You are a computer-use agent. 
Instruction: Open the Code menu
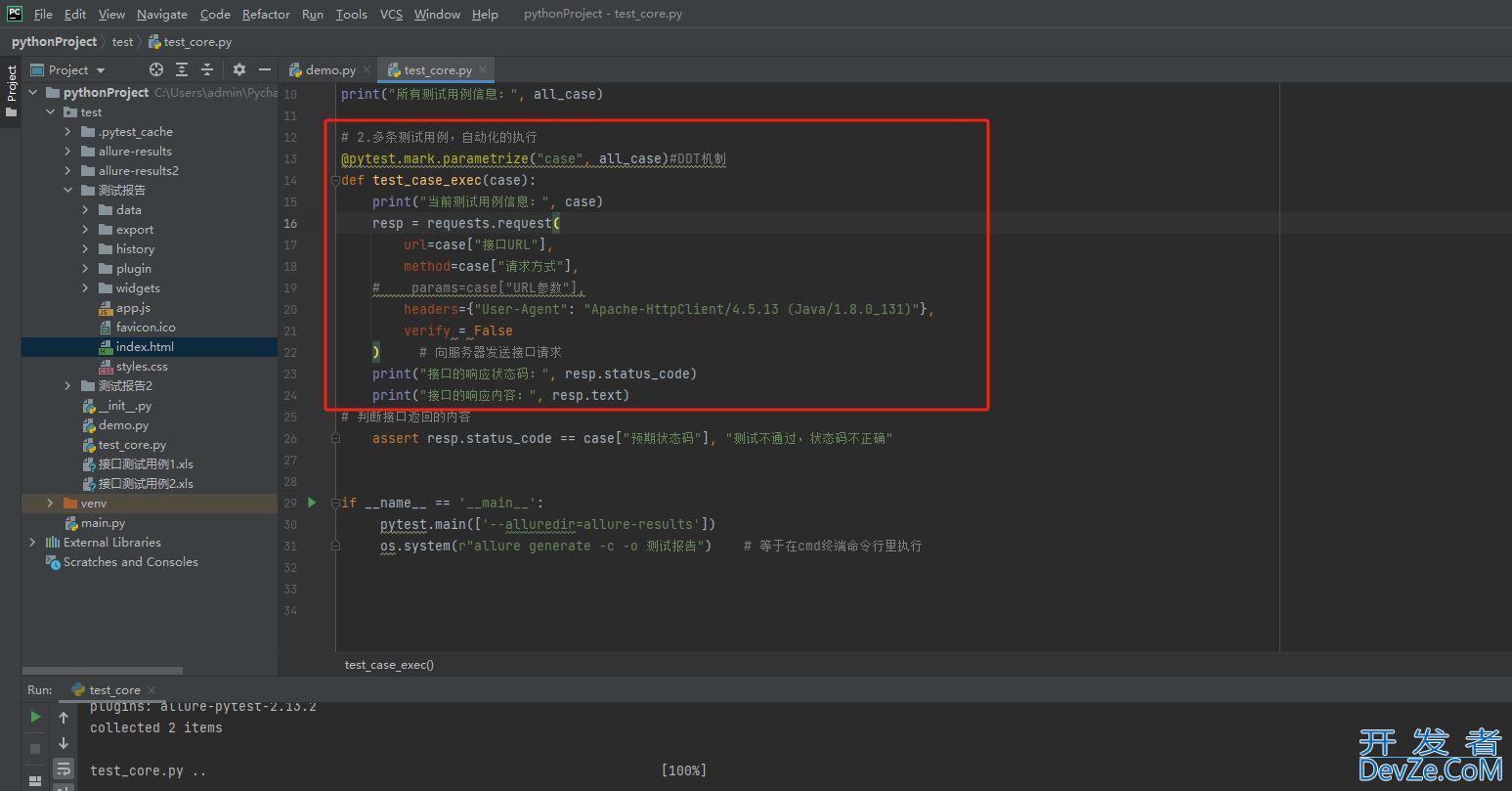pos(215,14)
